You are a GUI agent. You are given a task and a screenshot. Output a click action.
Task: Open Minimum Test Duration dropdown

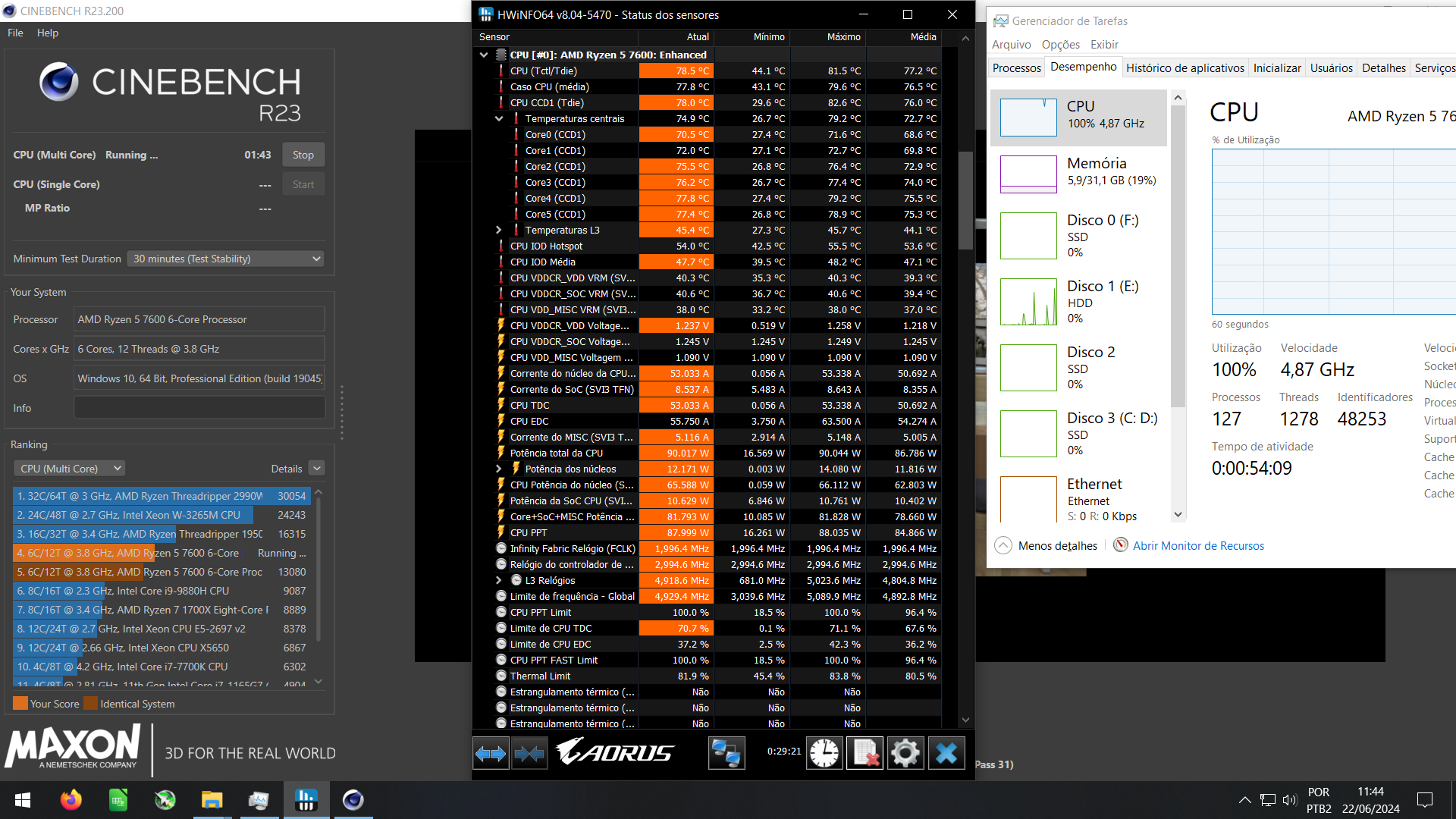tap(226, 259)
